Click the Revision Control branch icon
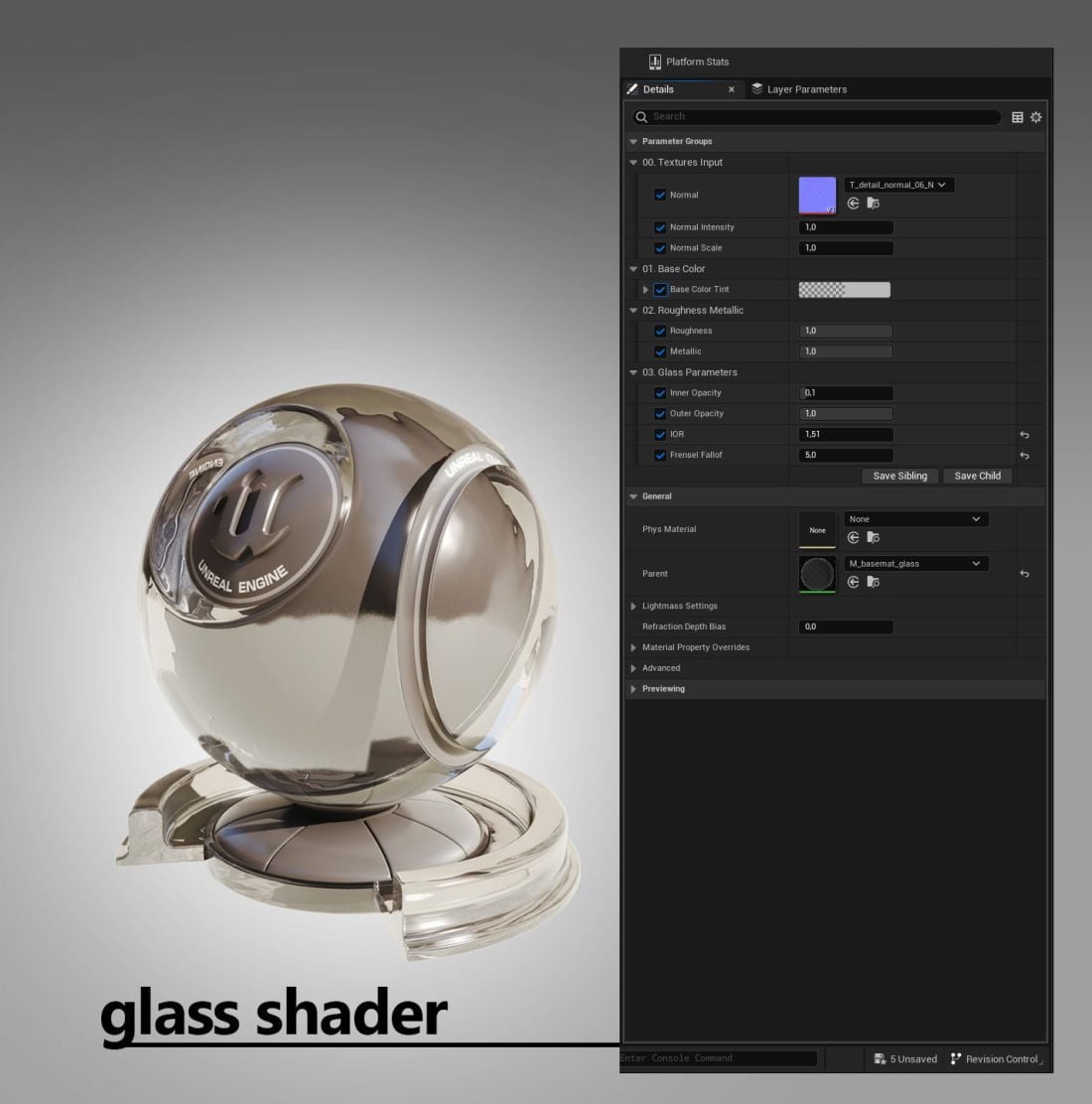The width and height of the screenshot is (1092, 1104). click(x=955, y=1059)
